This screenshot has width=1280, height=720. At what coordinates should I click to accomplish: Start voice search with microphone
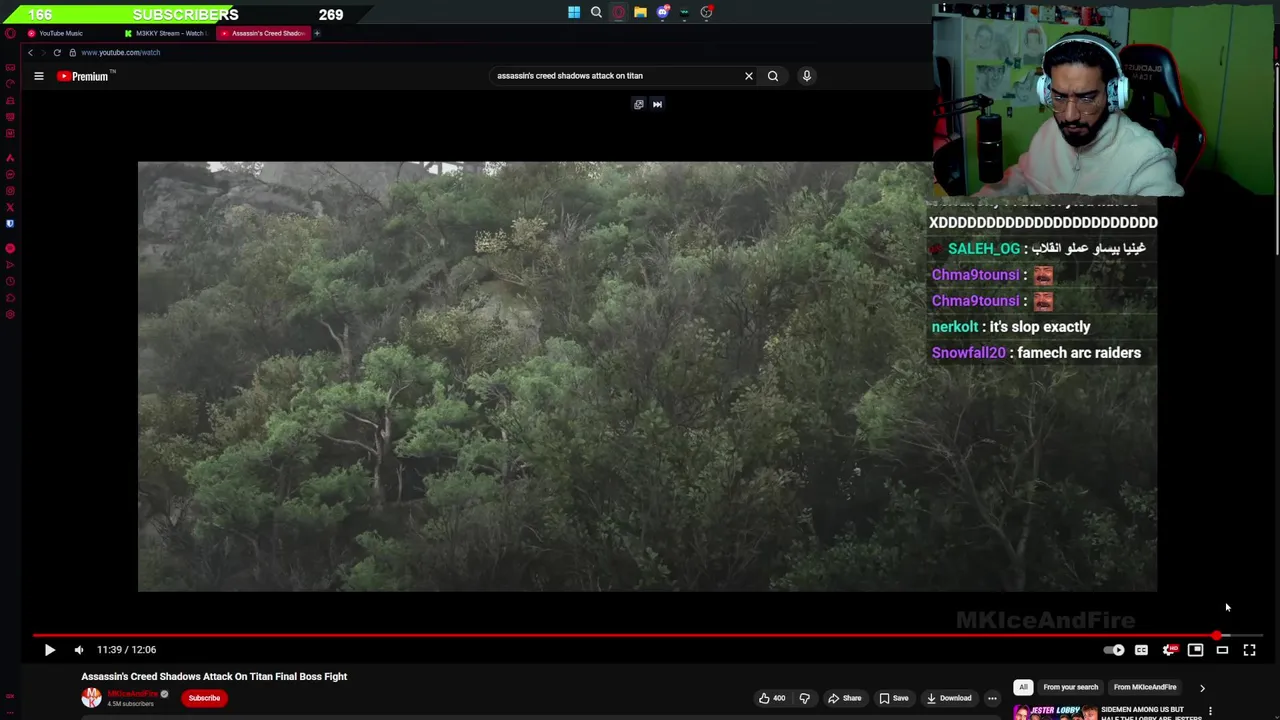(806, 76)
